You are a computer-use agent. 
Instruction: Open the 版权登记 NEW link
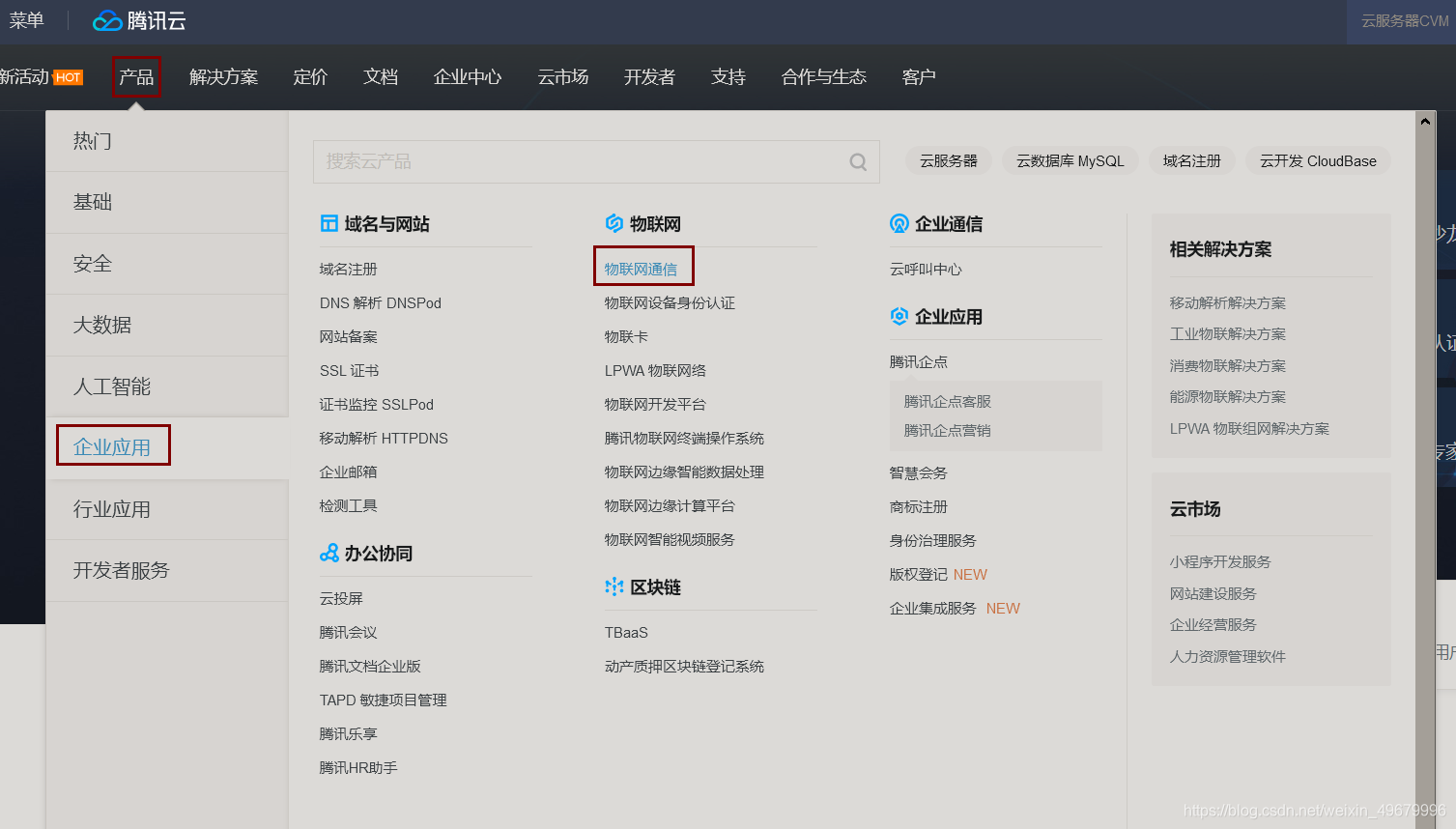click(x=938, y=574)
